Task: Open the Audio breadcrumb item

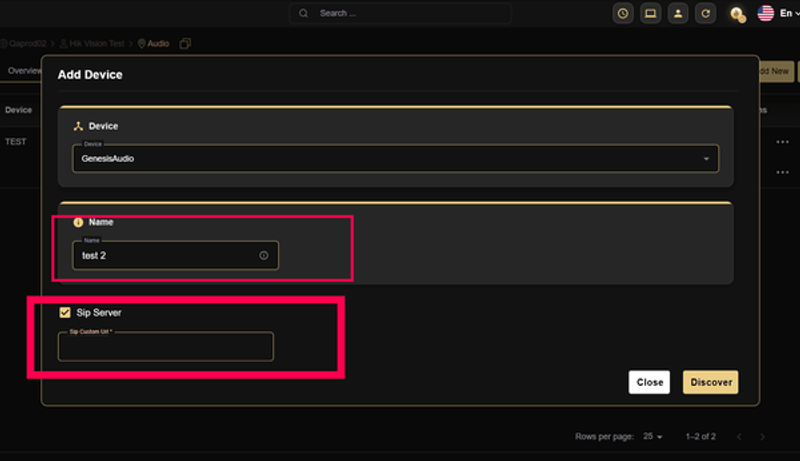Action: coord(154,44)
